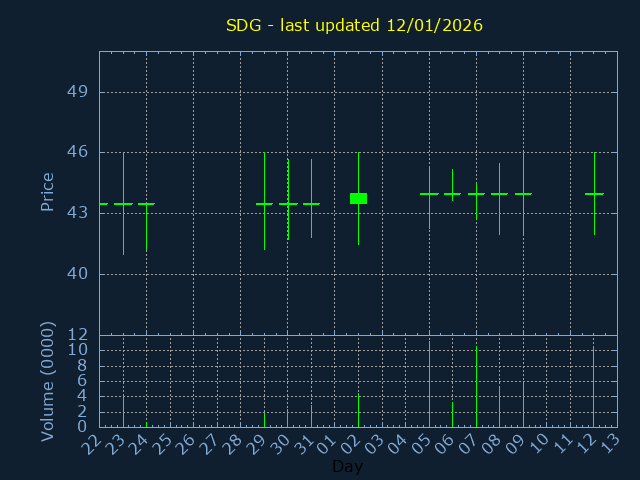Select the candlestick on day 05
Screen dimensions: 640x480
pos(429,194)
